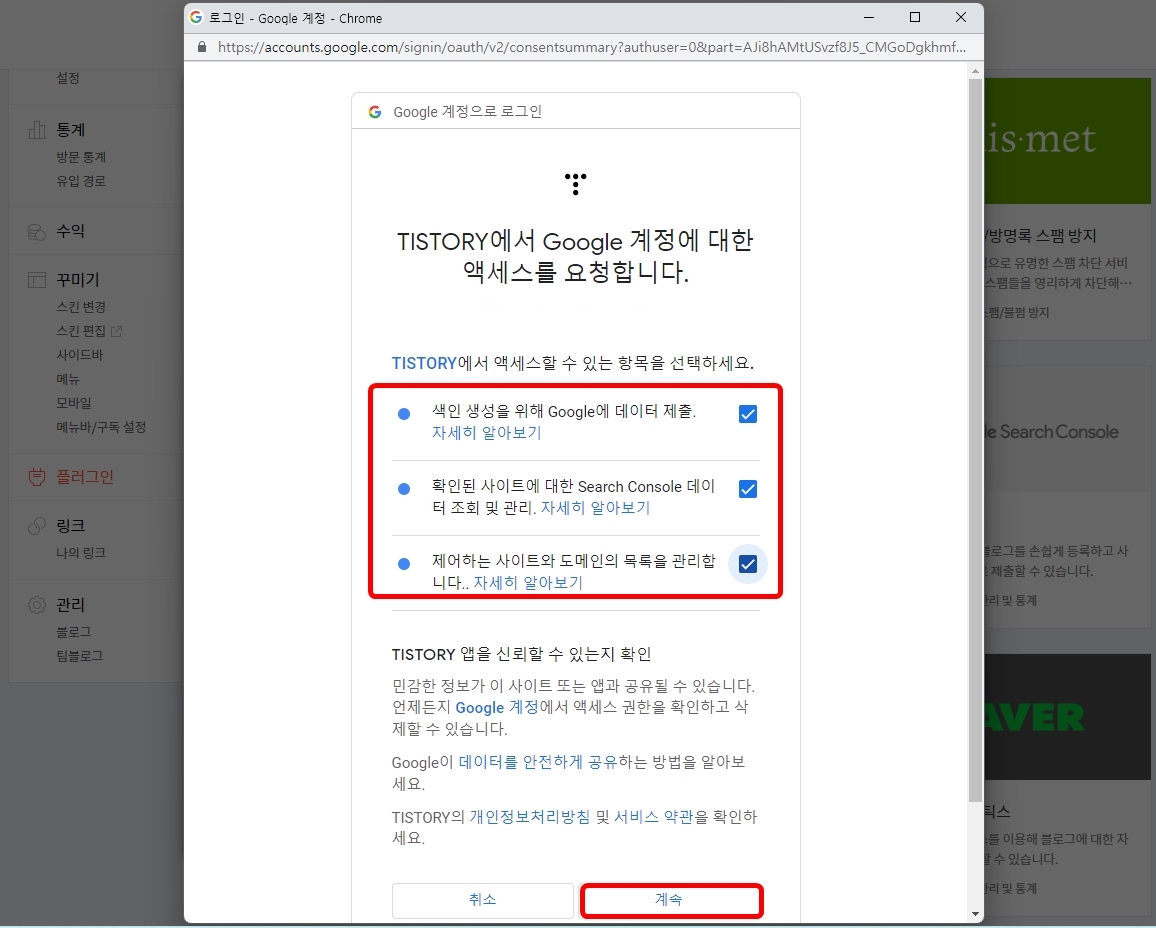Click the Google favicon in popup title bar
The image size is (1156, 928).
[x=196, y=17]
